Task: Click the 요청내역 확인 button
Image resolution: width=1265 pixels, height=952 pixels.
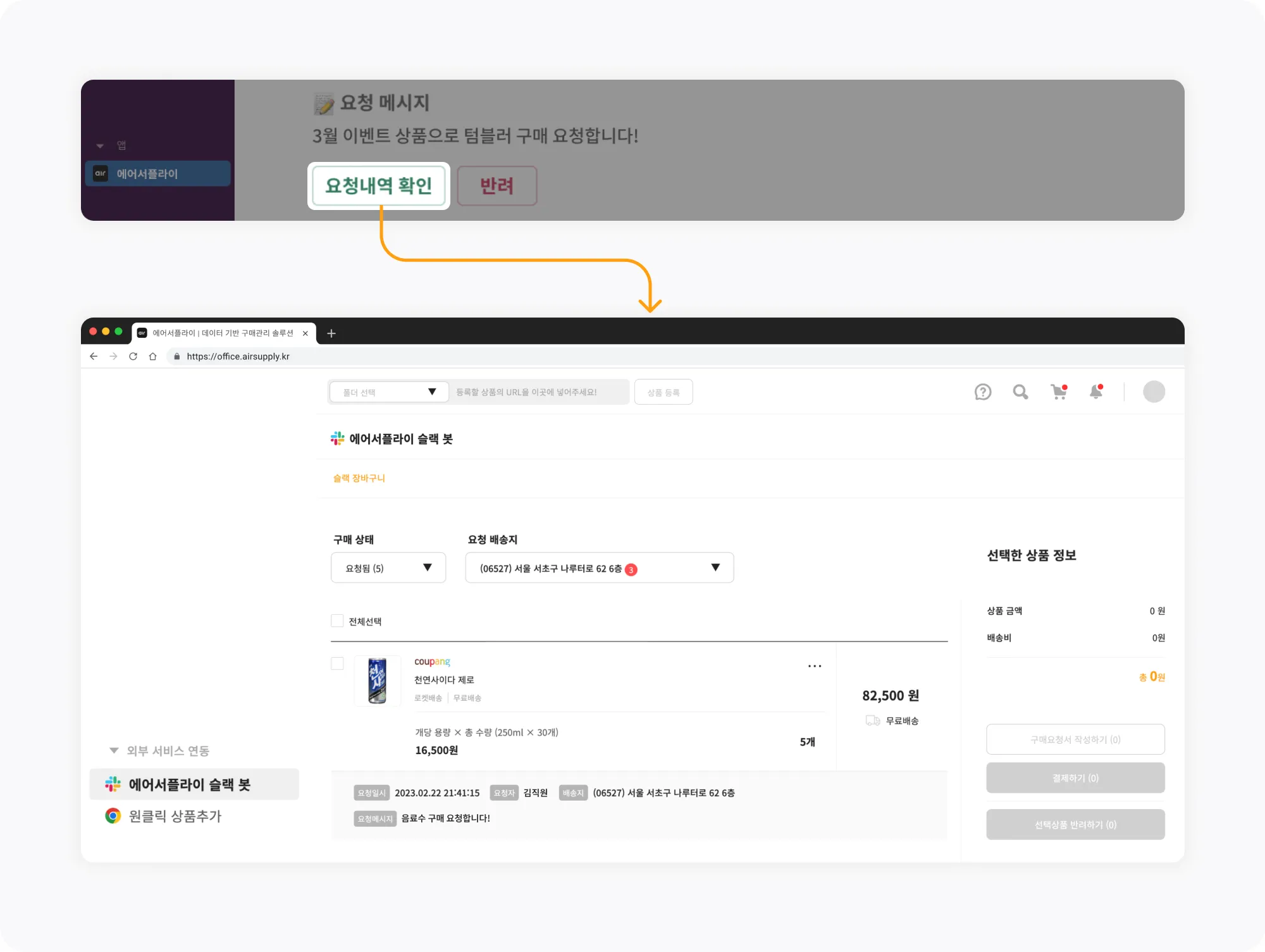Action: click(x=378, y=185)
